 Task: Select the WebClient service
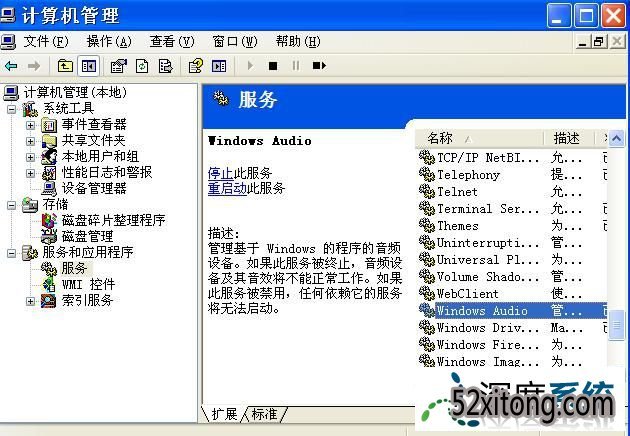pos(512,294)
